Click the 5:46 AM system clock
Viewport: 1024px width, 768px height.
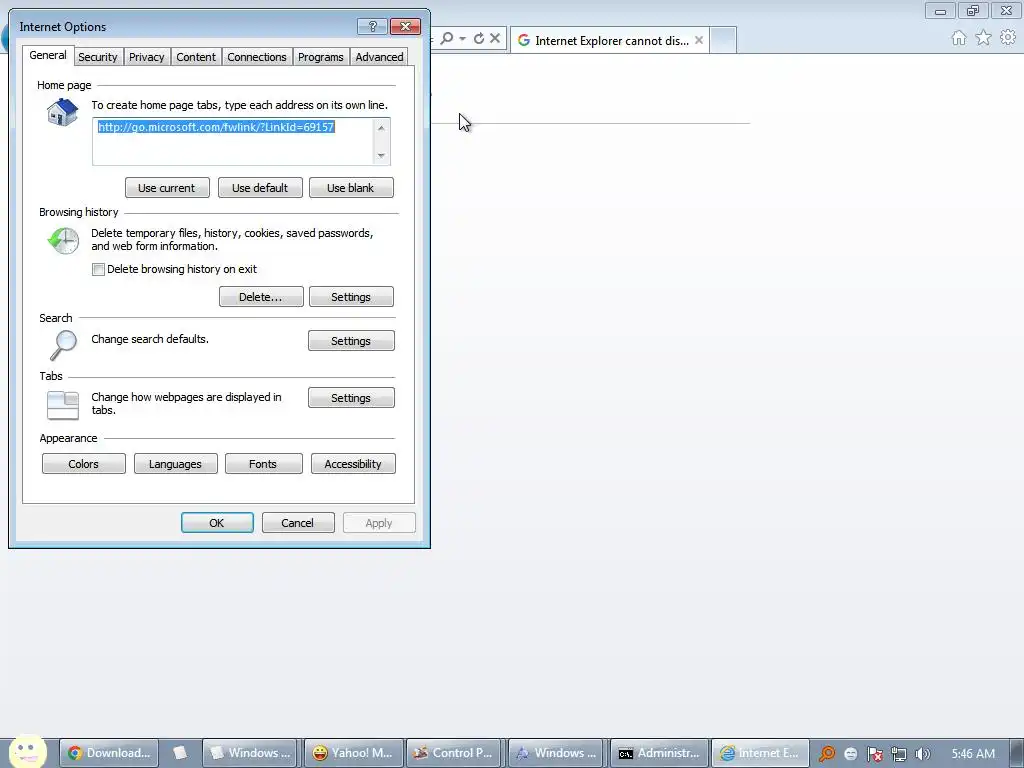pos(973,754)
